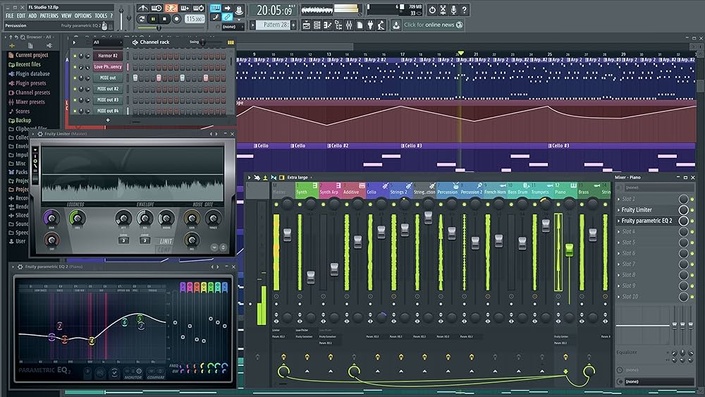Open the Pattern 28 selector dropdown
Viewport: 705px width, 397px height.
click(273, 25)
